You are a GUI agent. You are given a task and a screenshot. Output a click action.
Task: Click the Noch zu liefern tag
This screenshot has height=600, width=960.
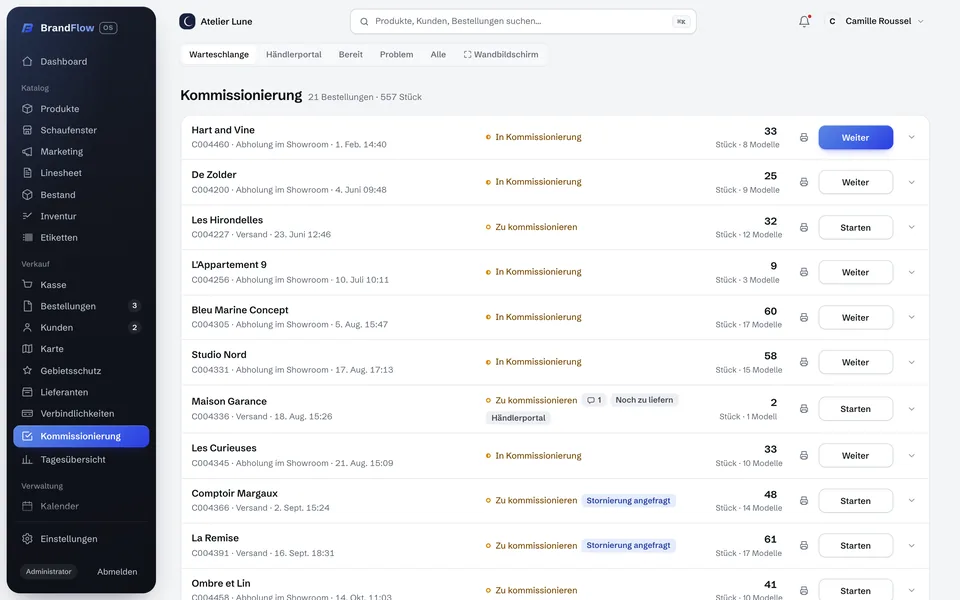point(644,400)
